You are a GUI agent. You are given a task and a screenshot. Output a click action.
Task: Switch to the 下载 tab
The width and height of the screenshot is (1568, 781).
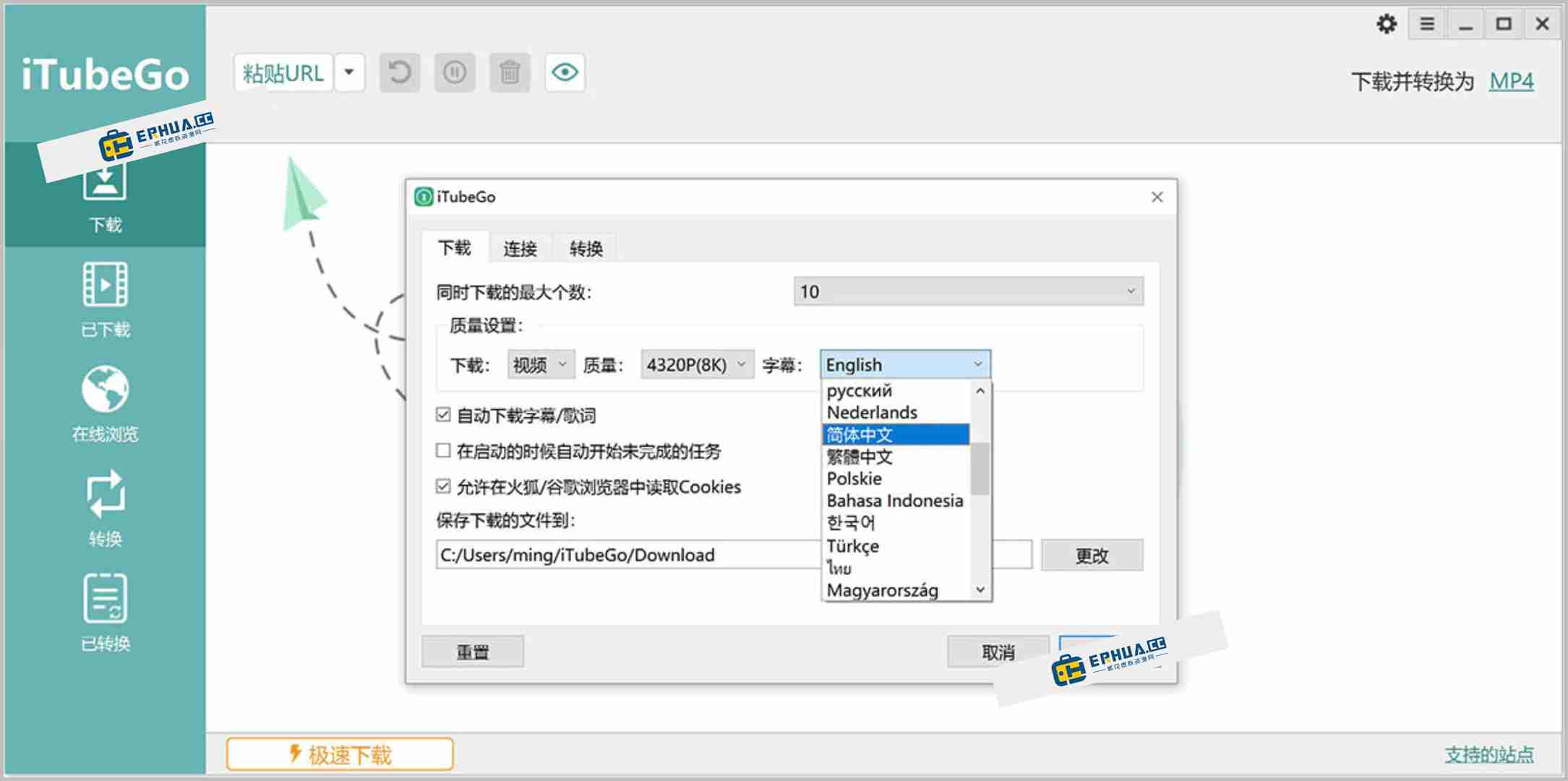[455, 248]
